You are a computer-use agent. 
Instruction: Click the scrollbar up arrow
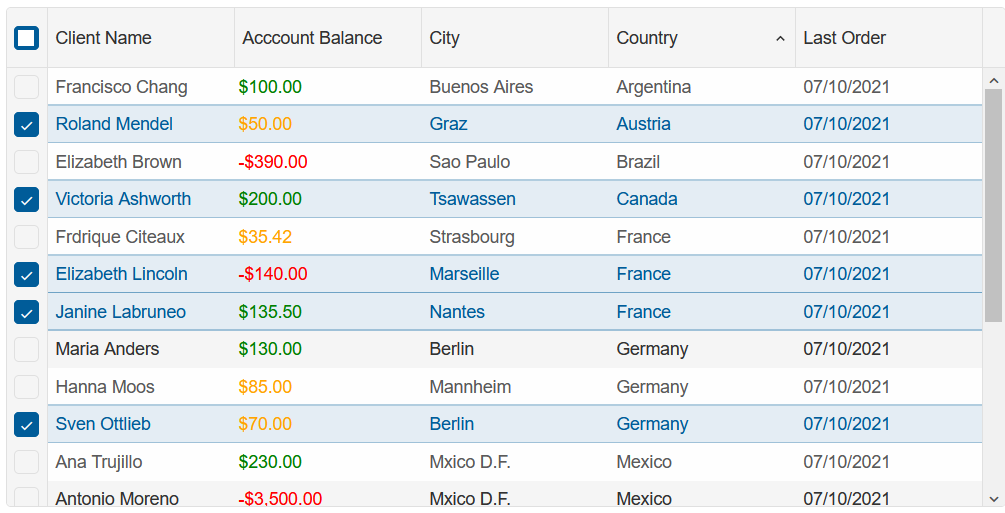click(x=993, y=81)
